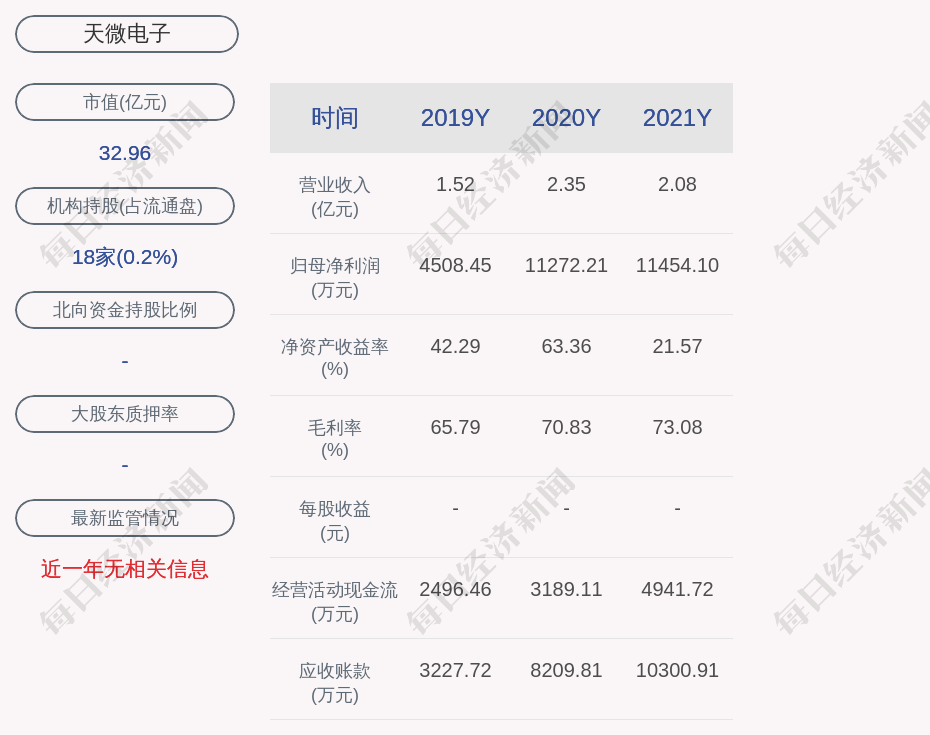Click the 2021Y 归母净利润 value 11454.10
The width and height of the screenshot is (930, 735).
[677, 265]
